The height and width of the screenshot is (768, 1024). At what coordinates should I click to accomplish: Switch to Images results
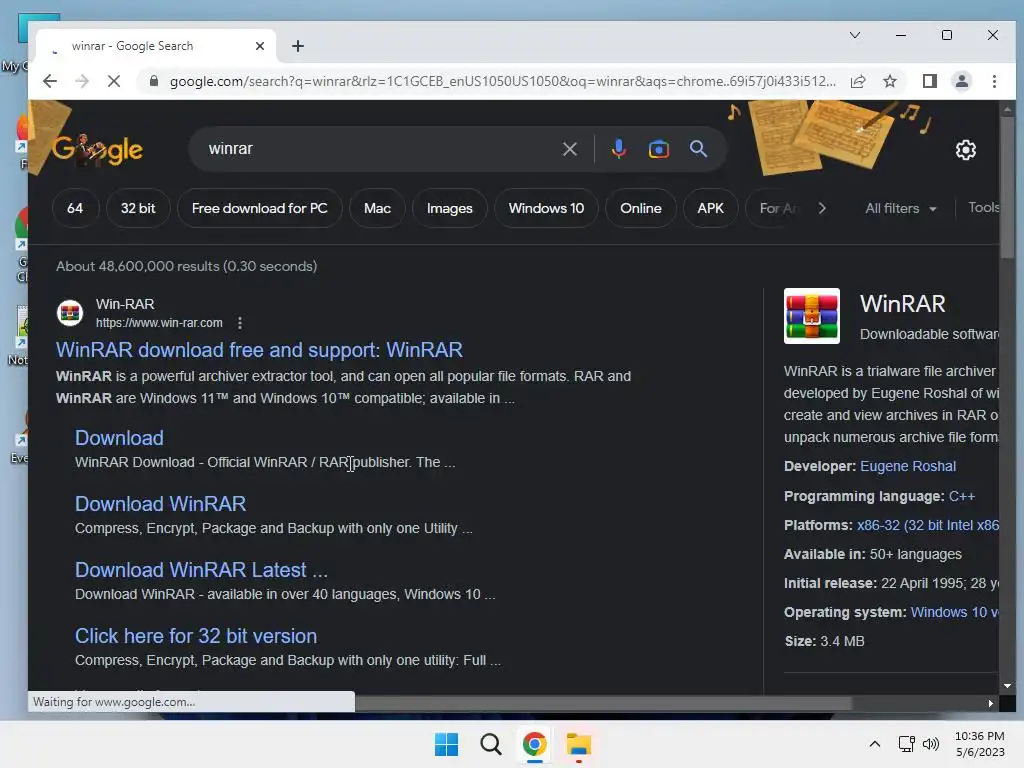coord(449,208)
